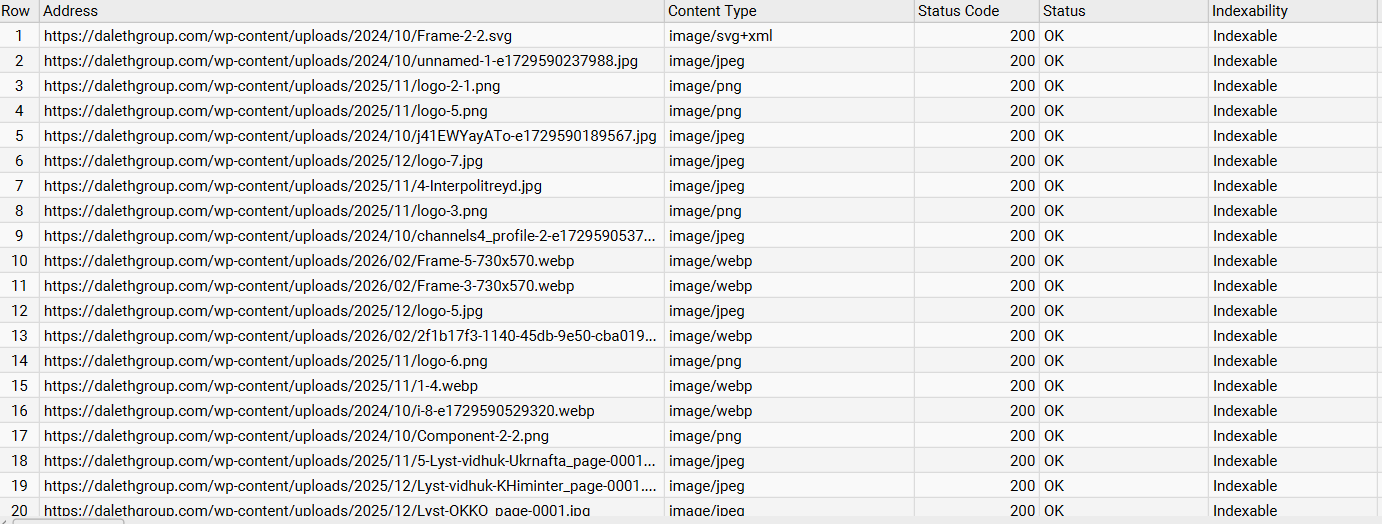Screen dimensions: 1382x524
Task: Select the logo-7.jpg URL row
Action: (x=264, y=161)
